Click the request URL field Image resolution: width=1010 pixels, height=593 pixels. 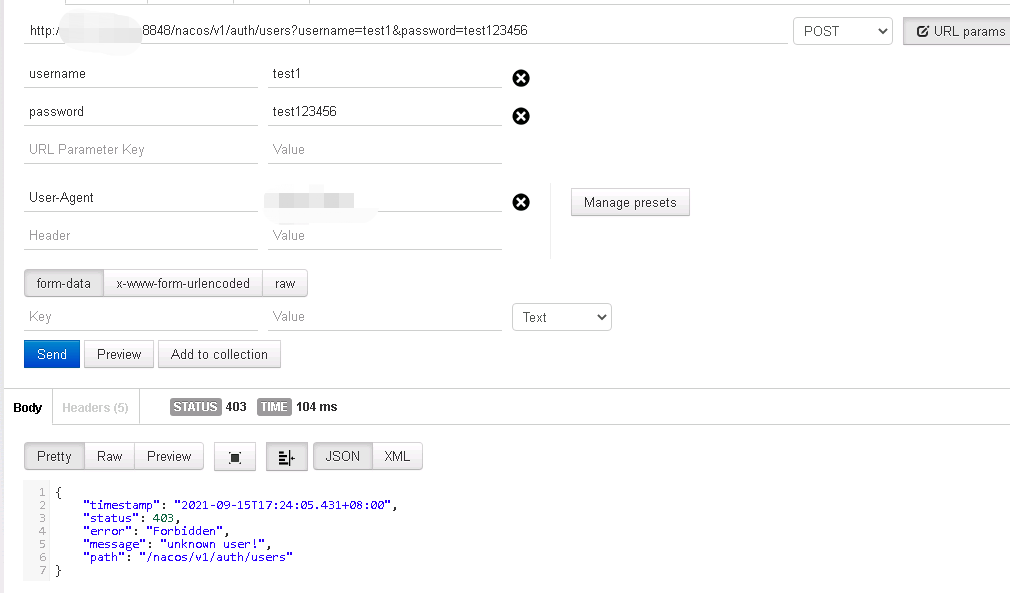click(x=406, y=31)
